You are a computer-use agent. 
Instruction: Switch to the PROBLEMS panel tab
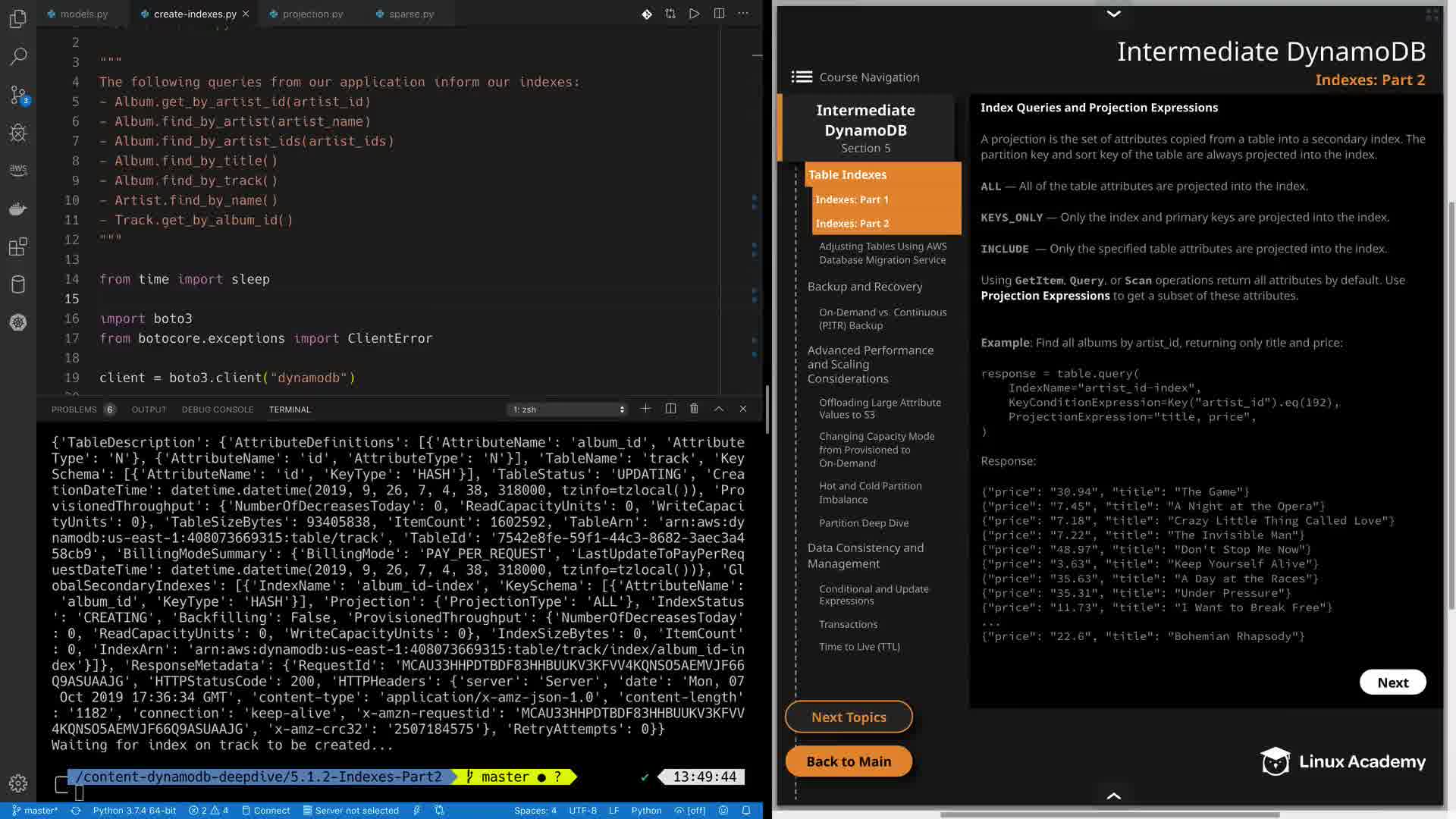point(74,409)
